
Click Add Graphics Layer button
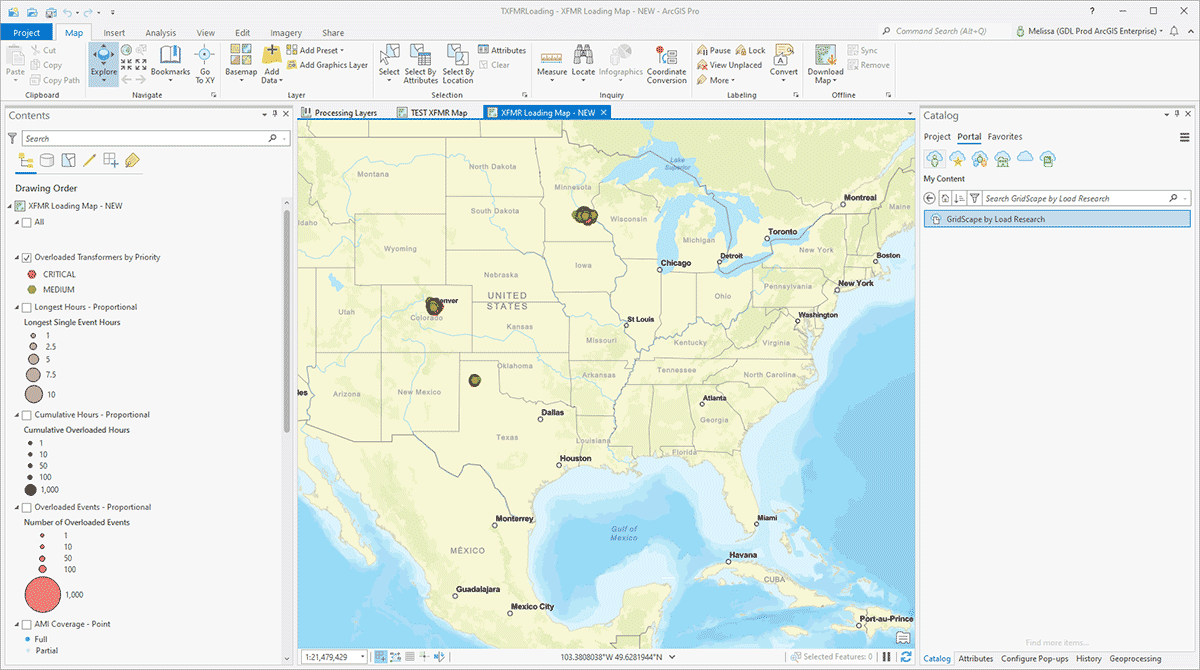pyautogui.click(x=327, y=65)
